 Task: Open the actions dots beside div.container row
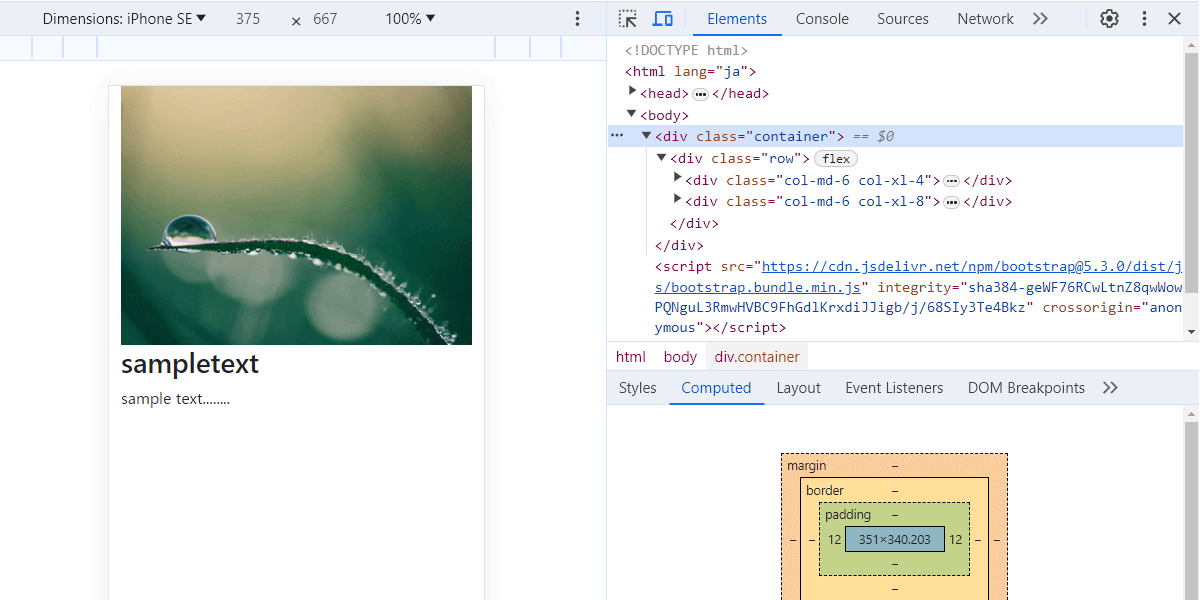tap(617, 136)
